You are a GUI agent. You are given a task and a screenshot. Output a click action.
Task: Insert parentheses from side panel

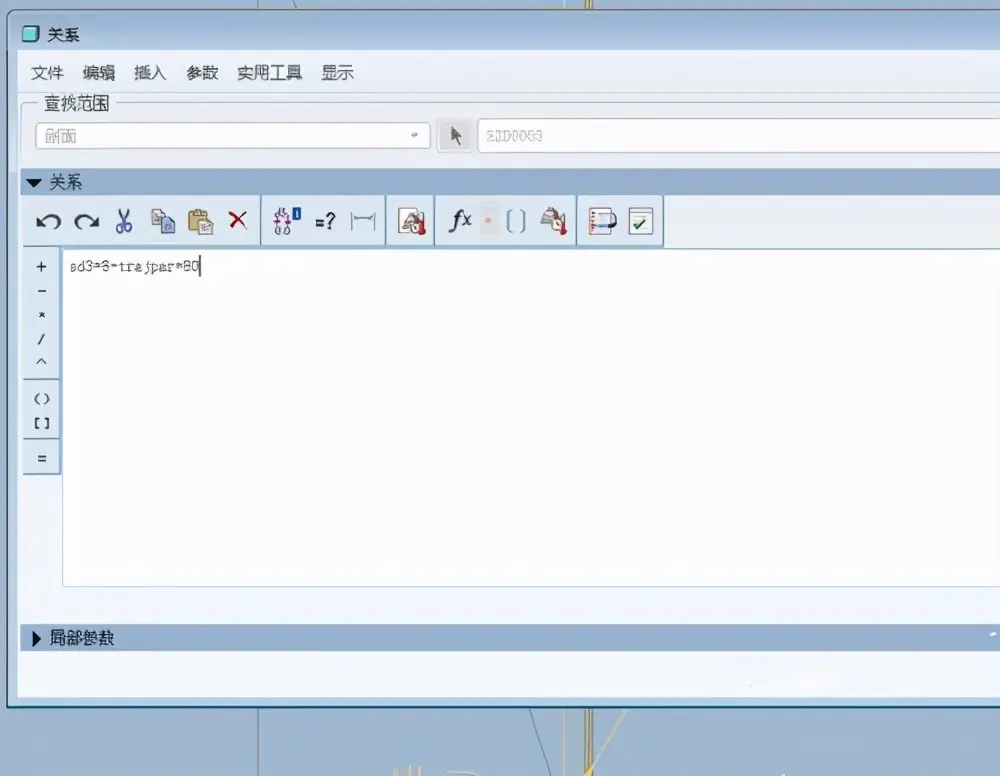[x=41, y=399]
